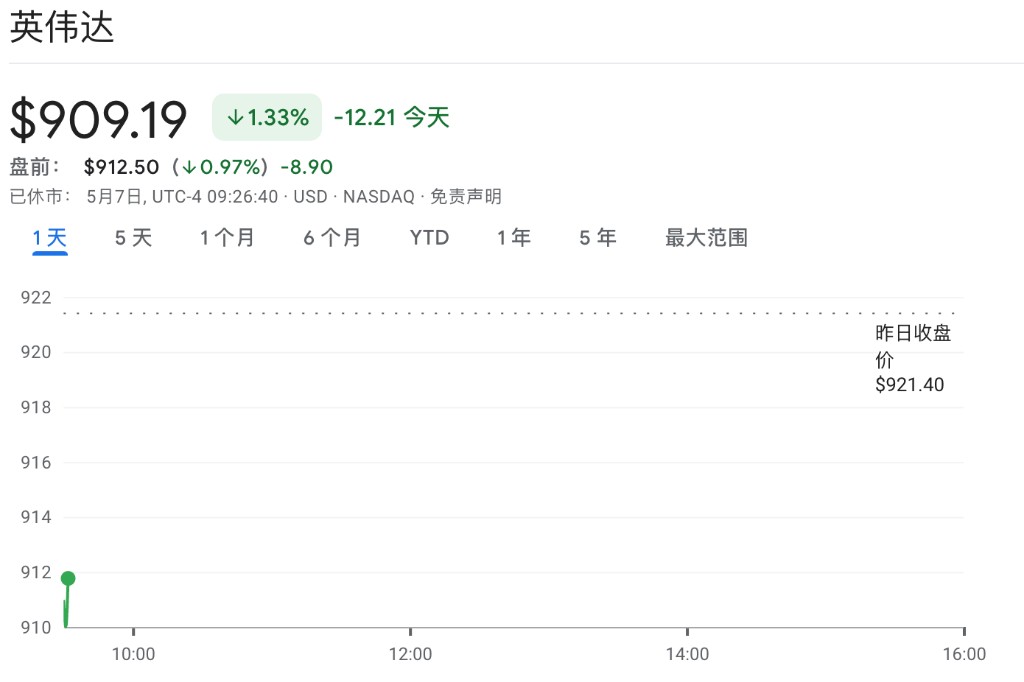Click the $909.19 current price
The image size is (1024, 682).
99,120
